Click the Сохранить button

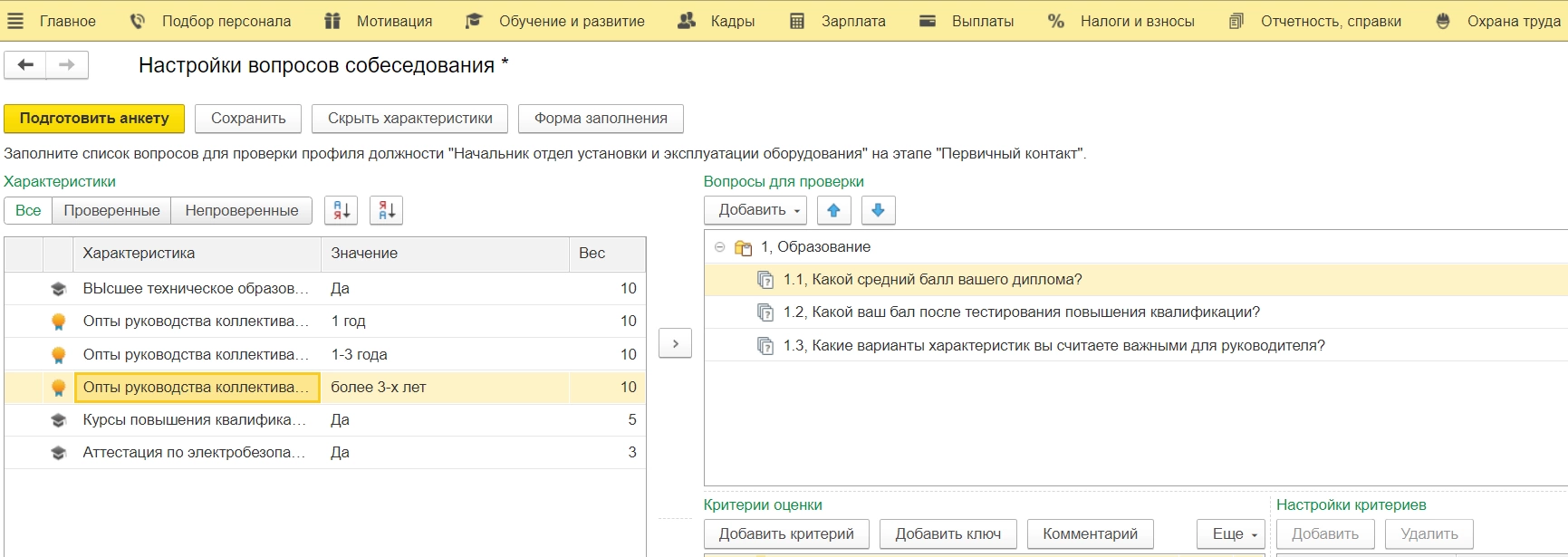click(248, 119)
